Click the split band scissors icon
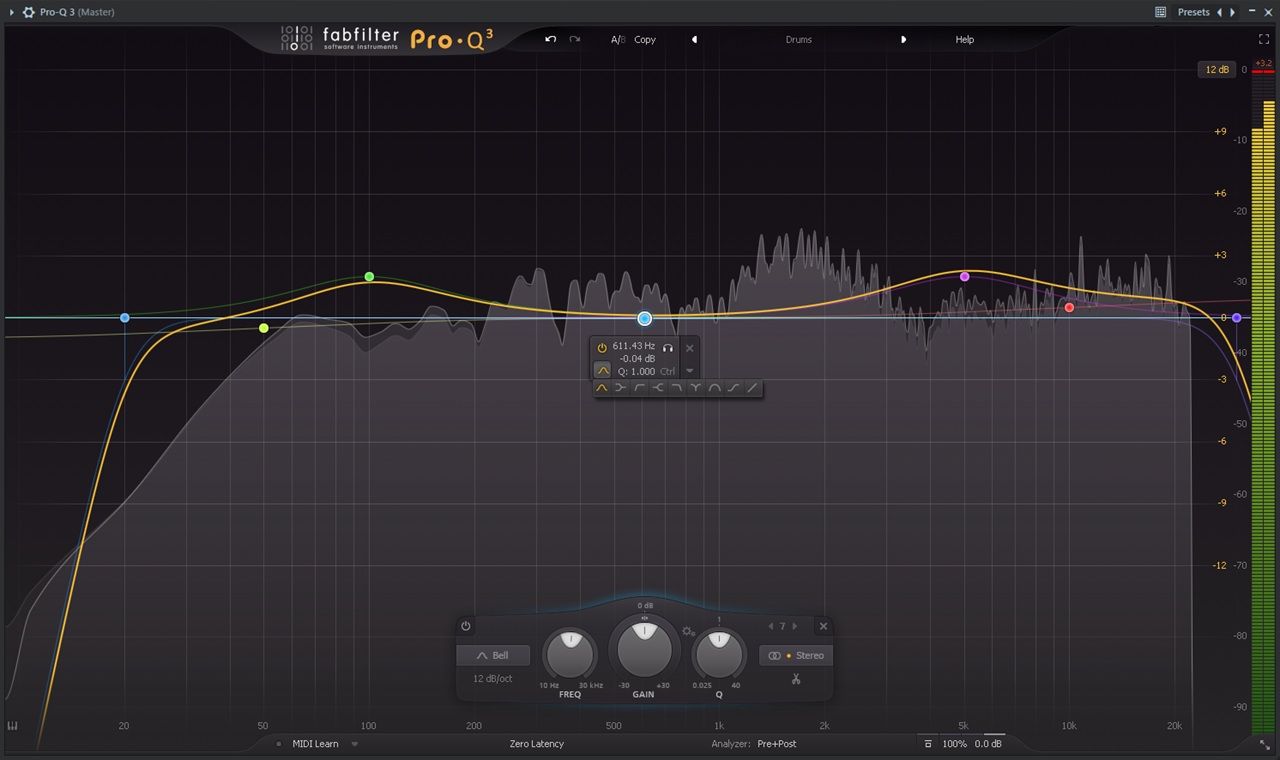 tap(796, 680)
